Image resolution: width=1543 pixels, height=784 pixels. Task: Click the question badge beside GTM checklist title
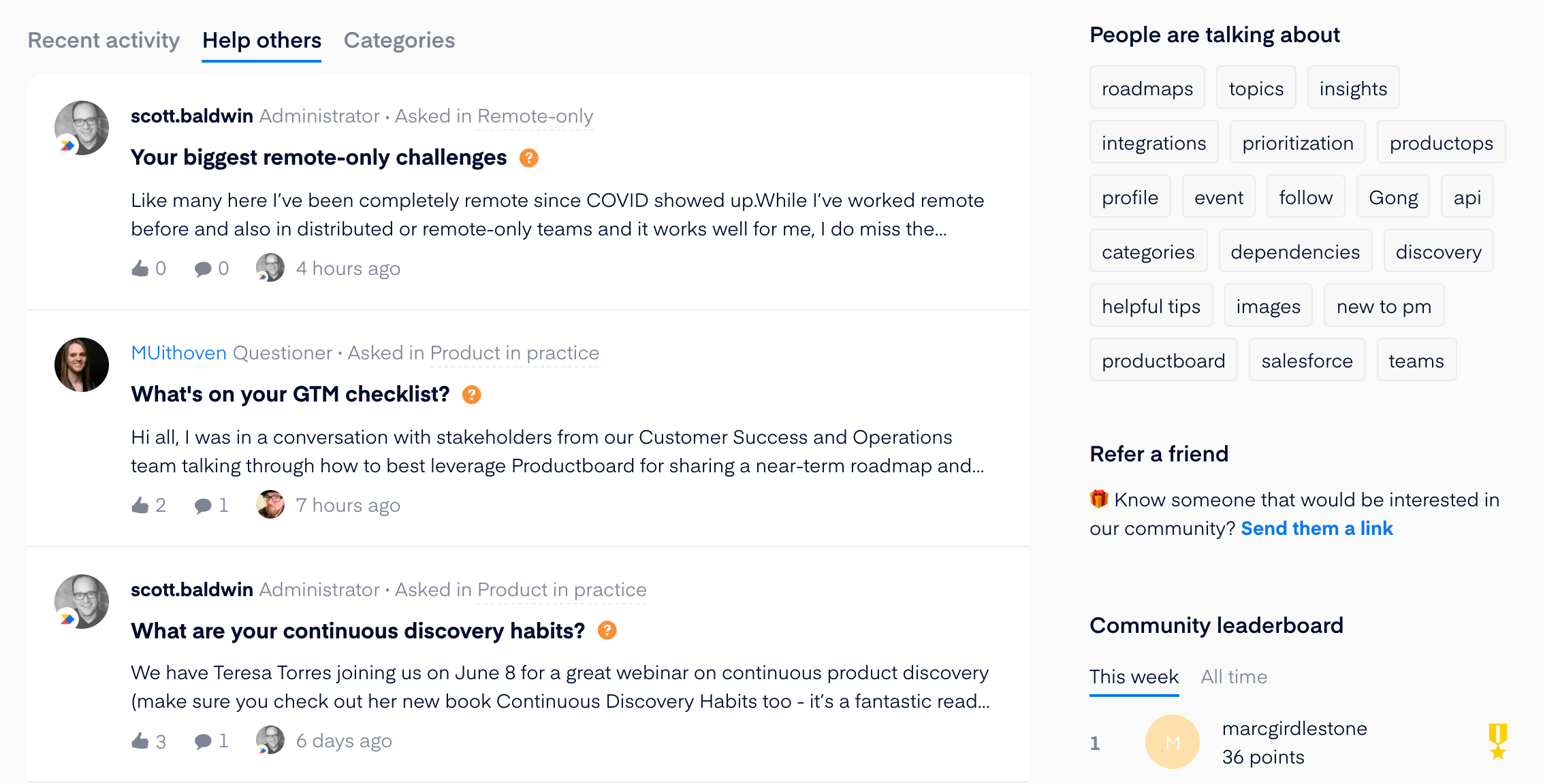[472, 395]
